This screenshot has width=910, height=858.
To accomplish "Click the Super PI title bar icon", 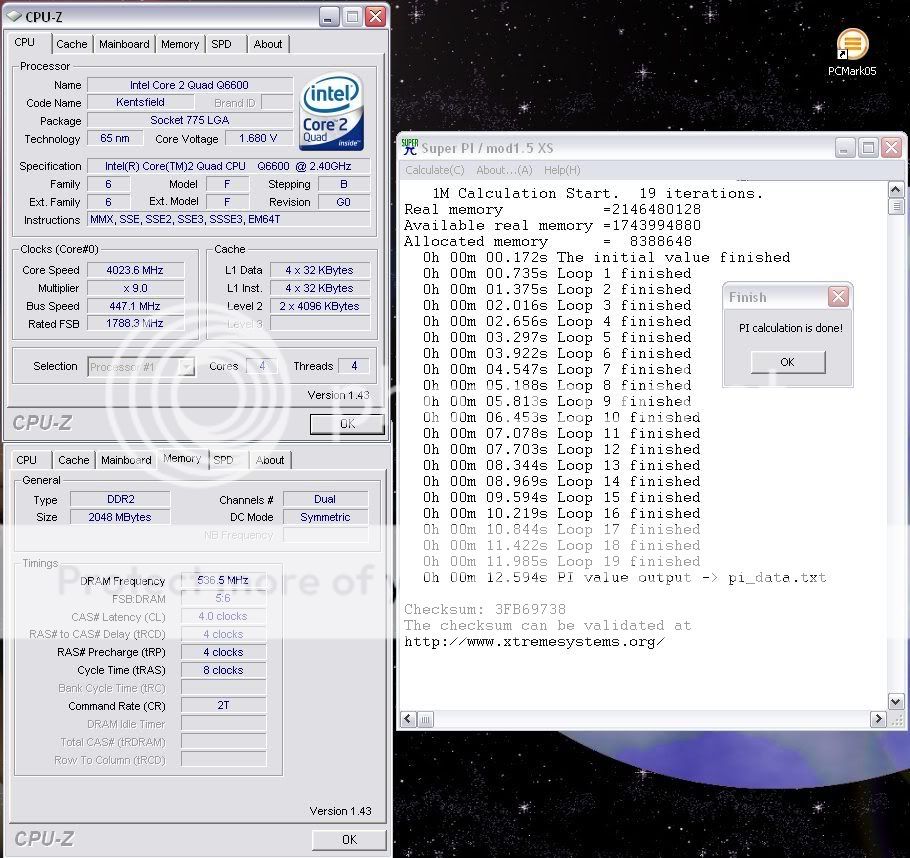I will 410,148.
